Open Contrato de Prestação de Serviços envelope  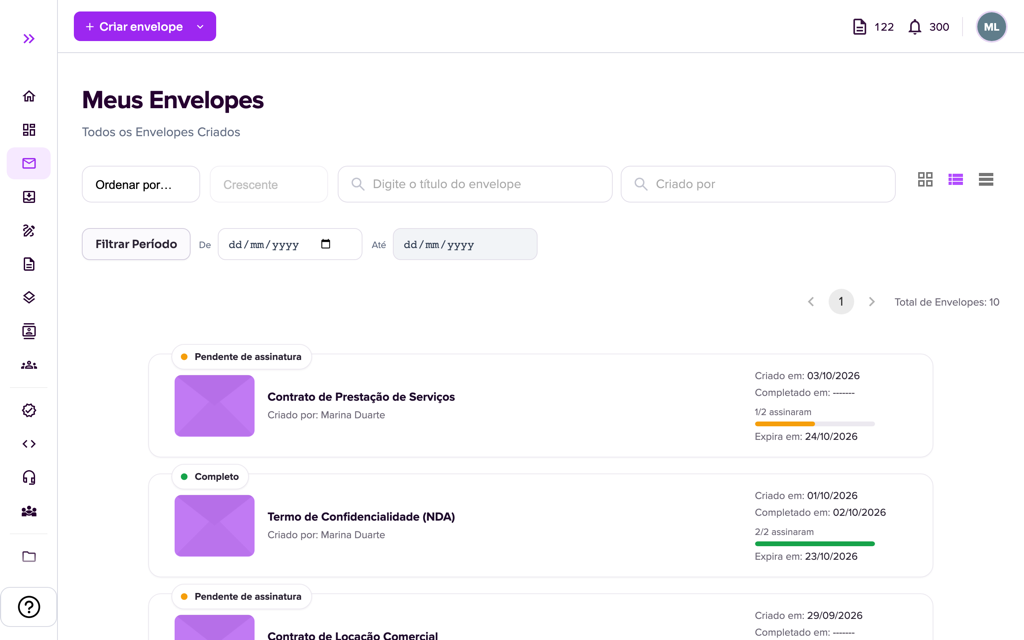click(x=361, y=396)
